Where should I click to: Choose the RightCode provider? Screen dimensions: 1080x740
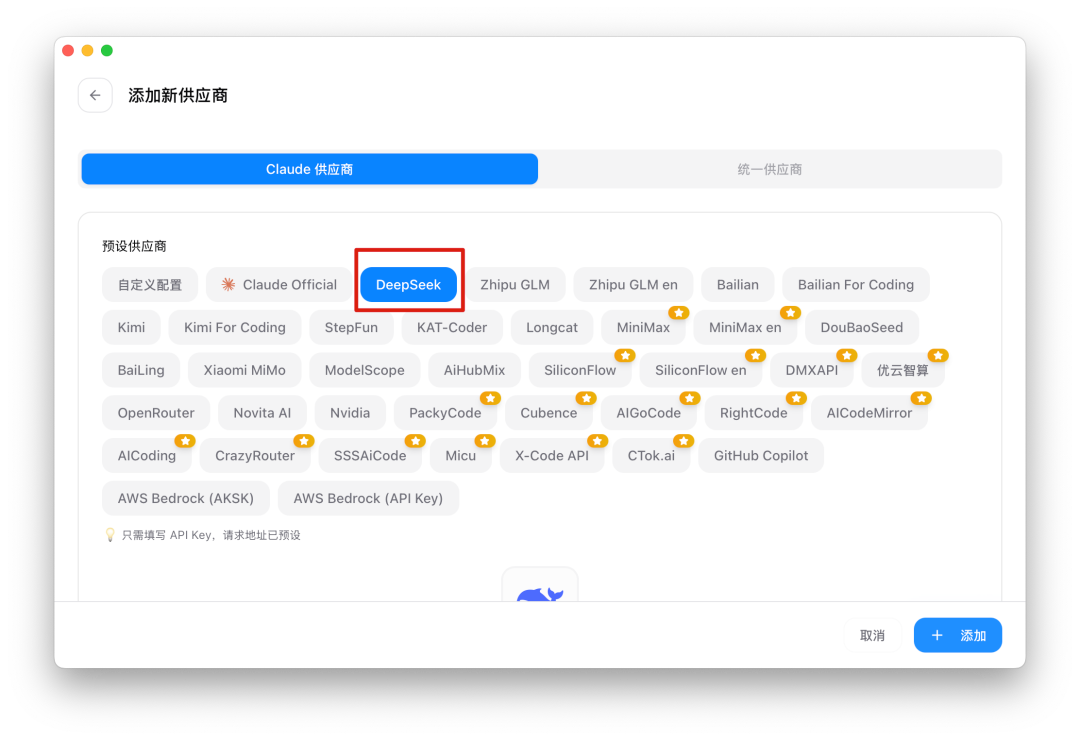tap(754, 413)
